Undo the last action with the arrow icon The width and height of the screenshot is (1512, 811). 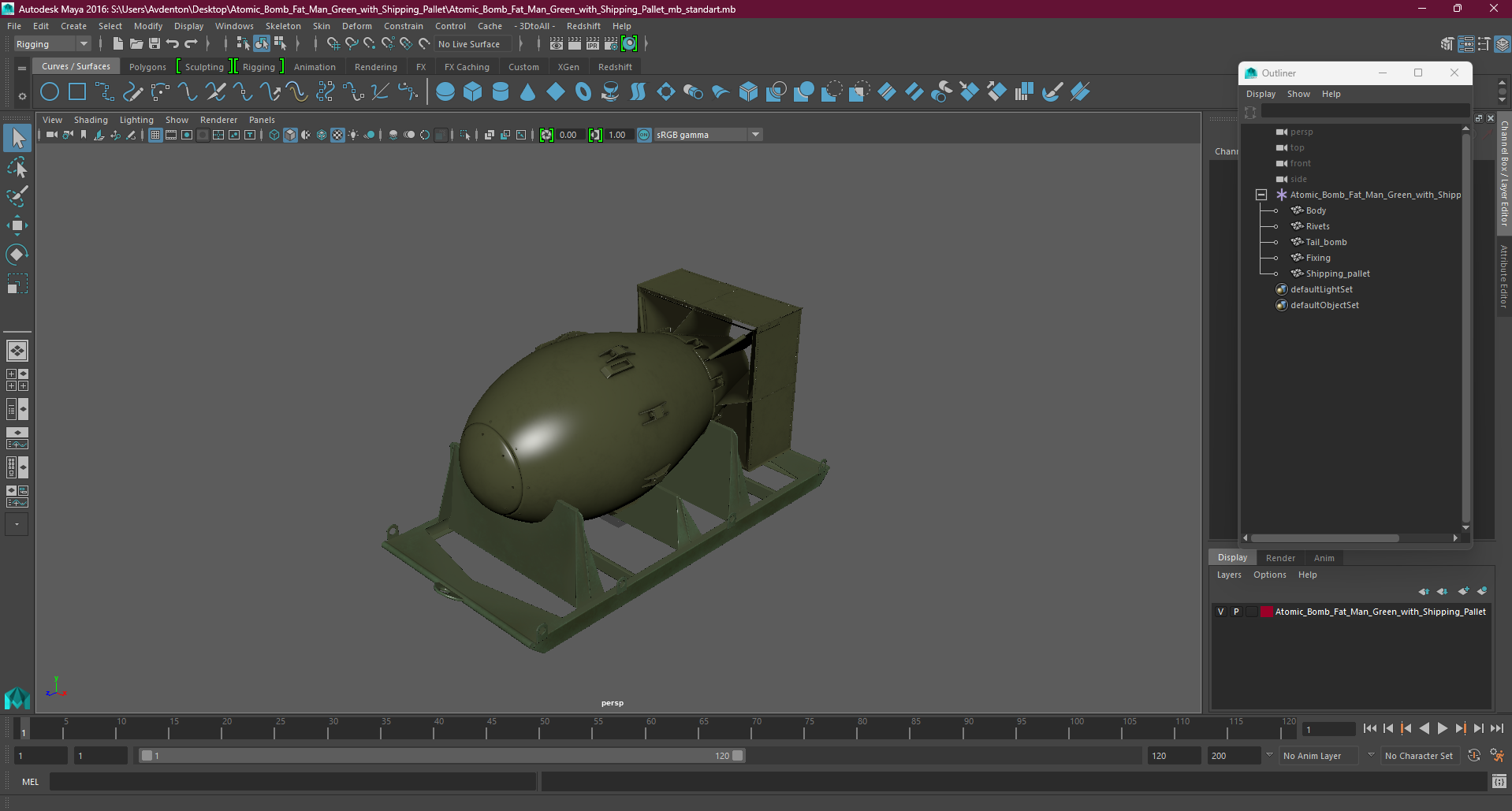click(x=173, y=44)
